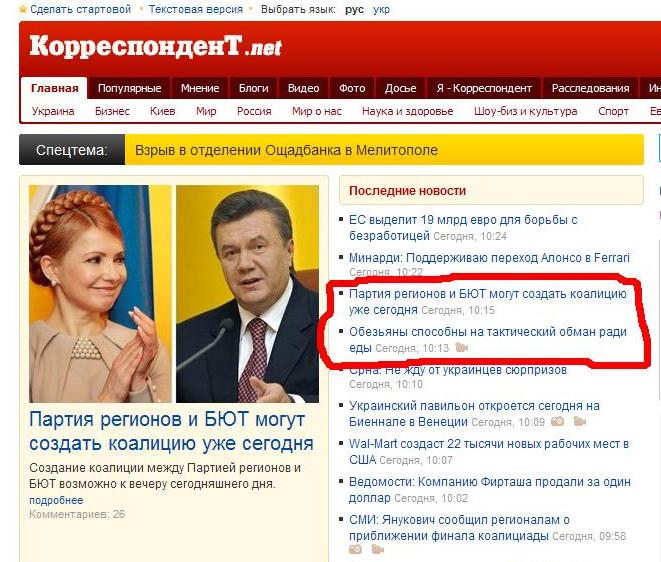
Task: Open Спецтема about Ощадбанк explosion in Мелитополь
Action: point(286,150)
